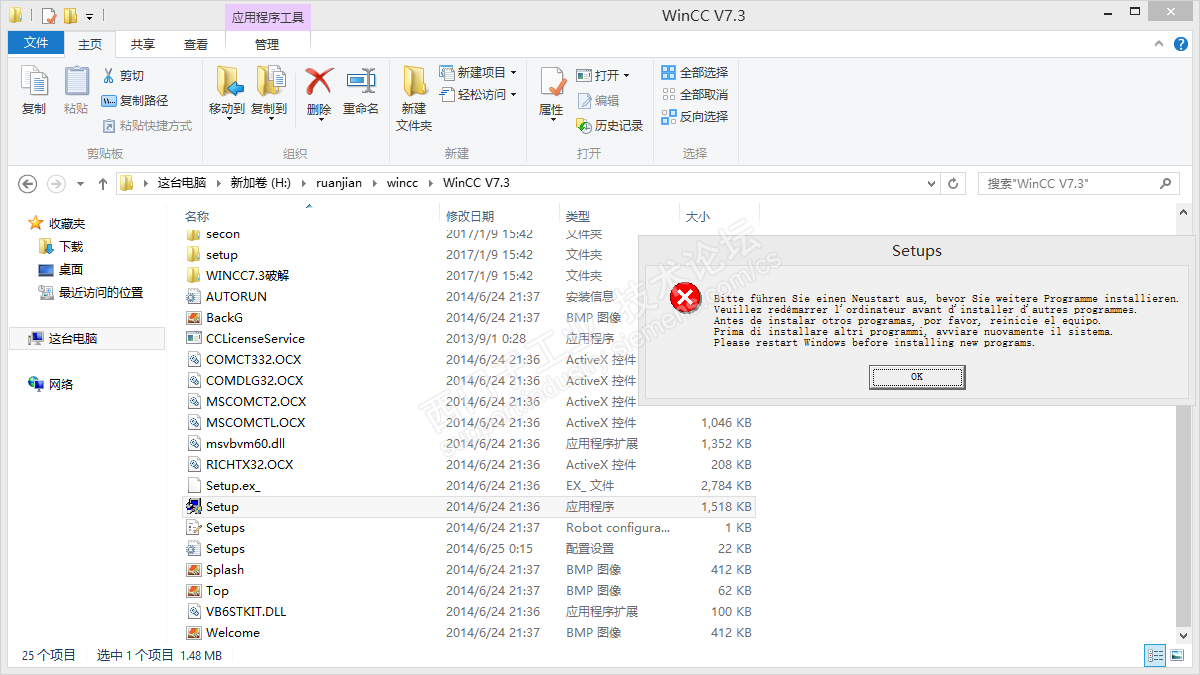
Task: Click the Back navigation arrow
Action: tap(28, 184)
